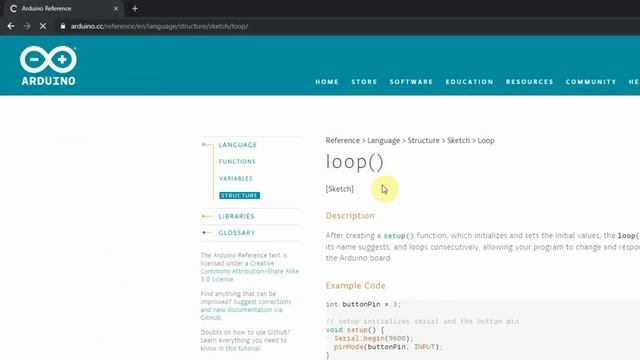
Task: Click the Loop breadcrumb item
Action: tap(486, 140)
